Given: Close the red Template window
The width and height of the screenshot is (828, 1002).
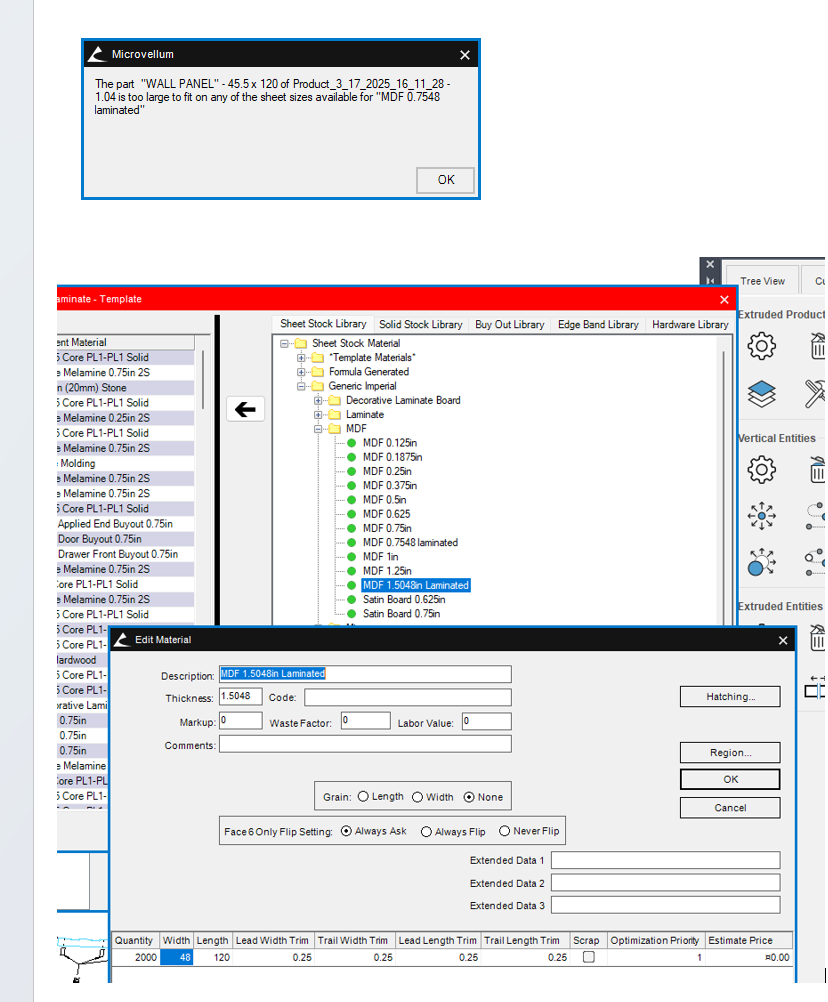Looking at the screenshot, I should click(x=724, y=299).
